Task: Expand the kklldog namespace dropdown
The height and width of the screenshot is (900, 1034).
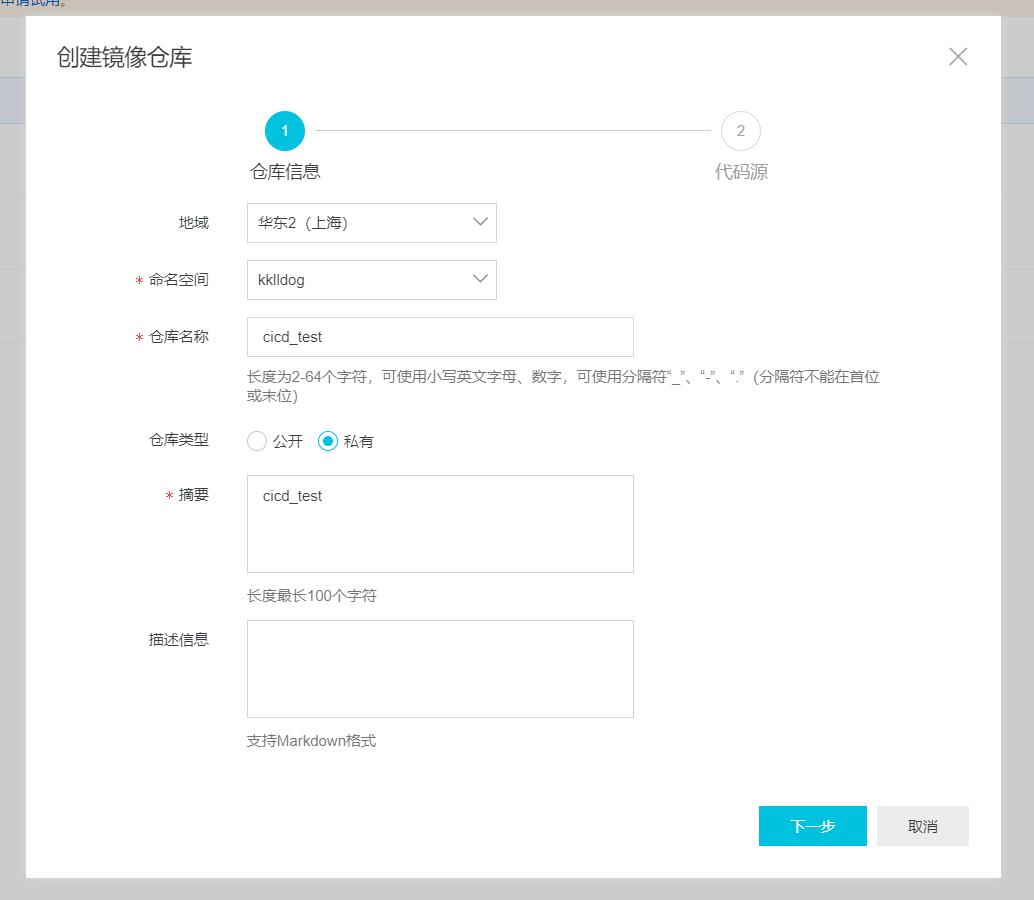Action: tap(360, 280)
